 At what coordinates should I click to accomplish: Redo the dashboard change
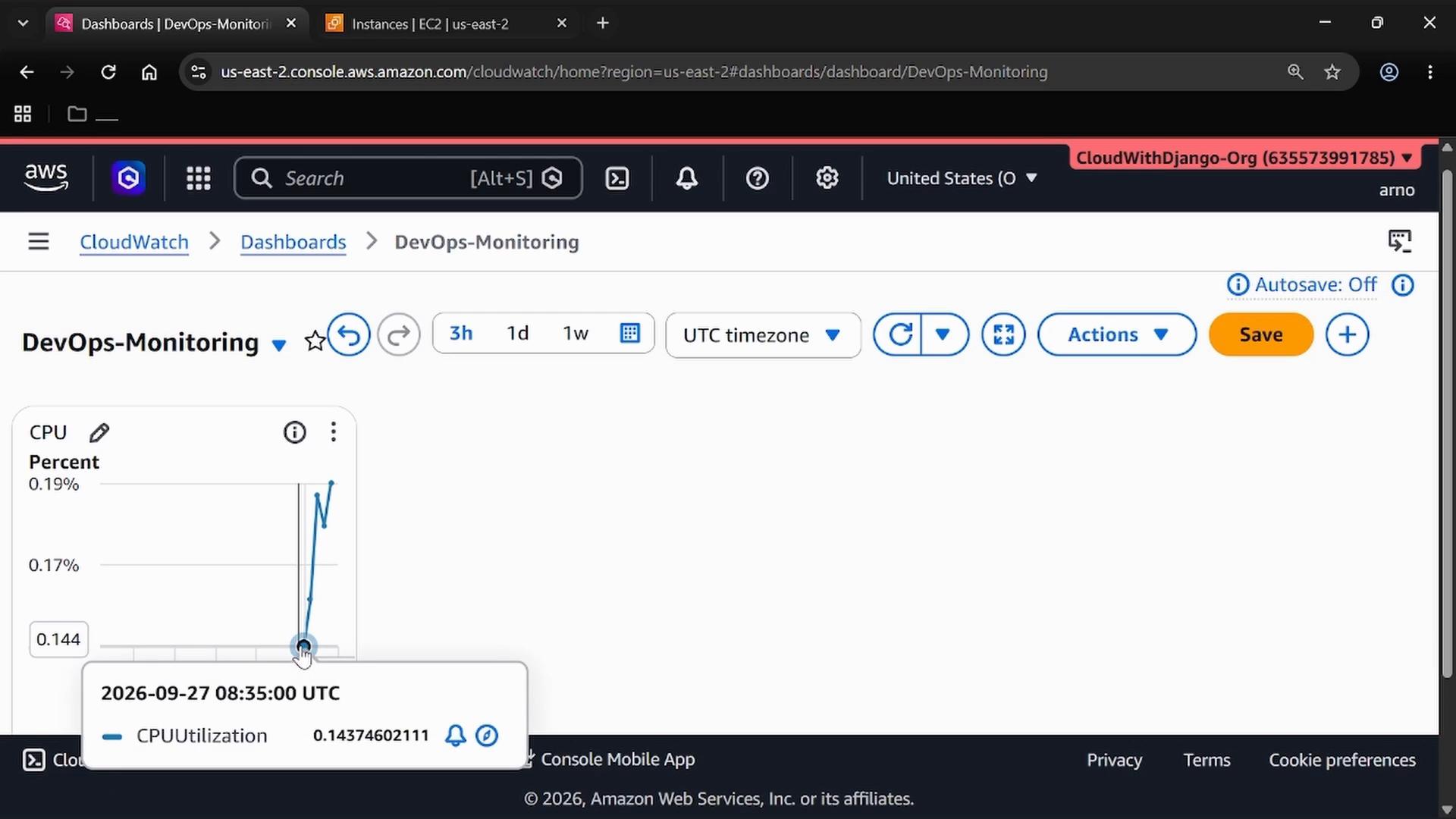(399, 334)
